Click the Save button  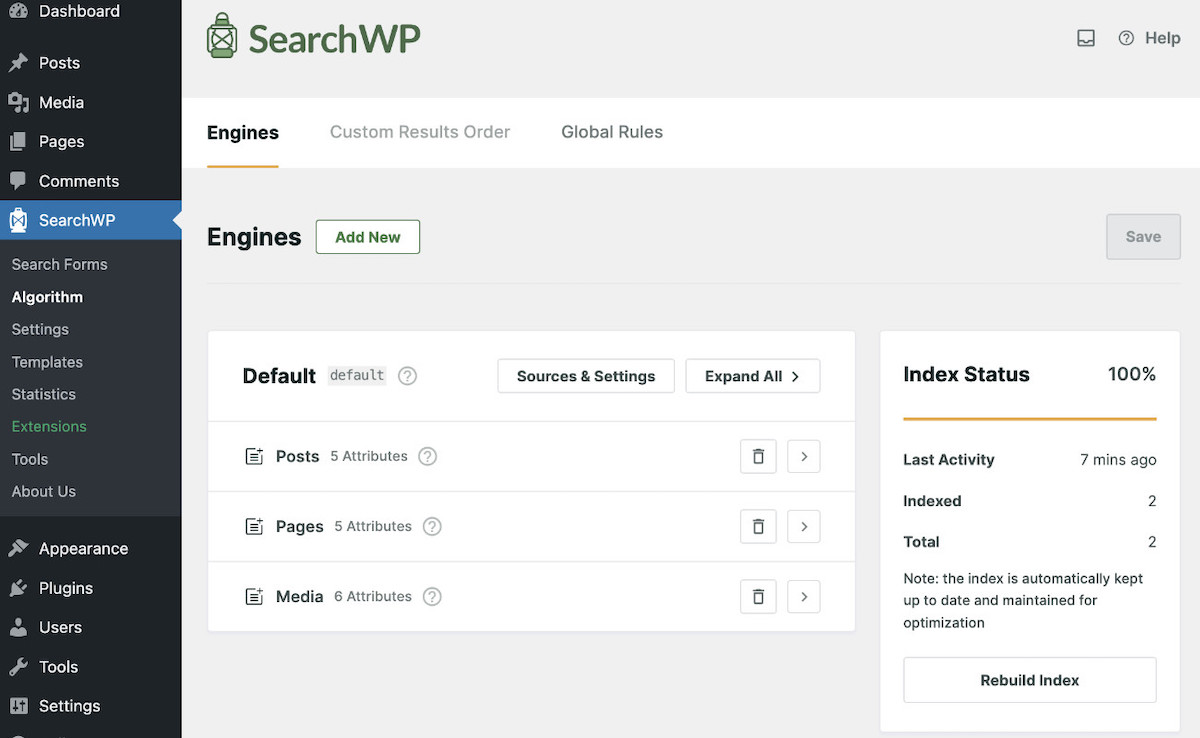pos(1143,237)
